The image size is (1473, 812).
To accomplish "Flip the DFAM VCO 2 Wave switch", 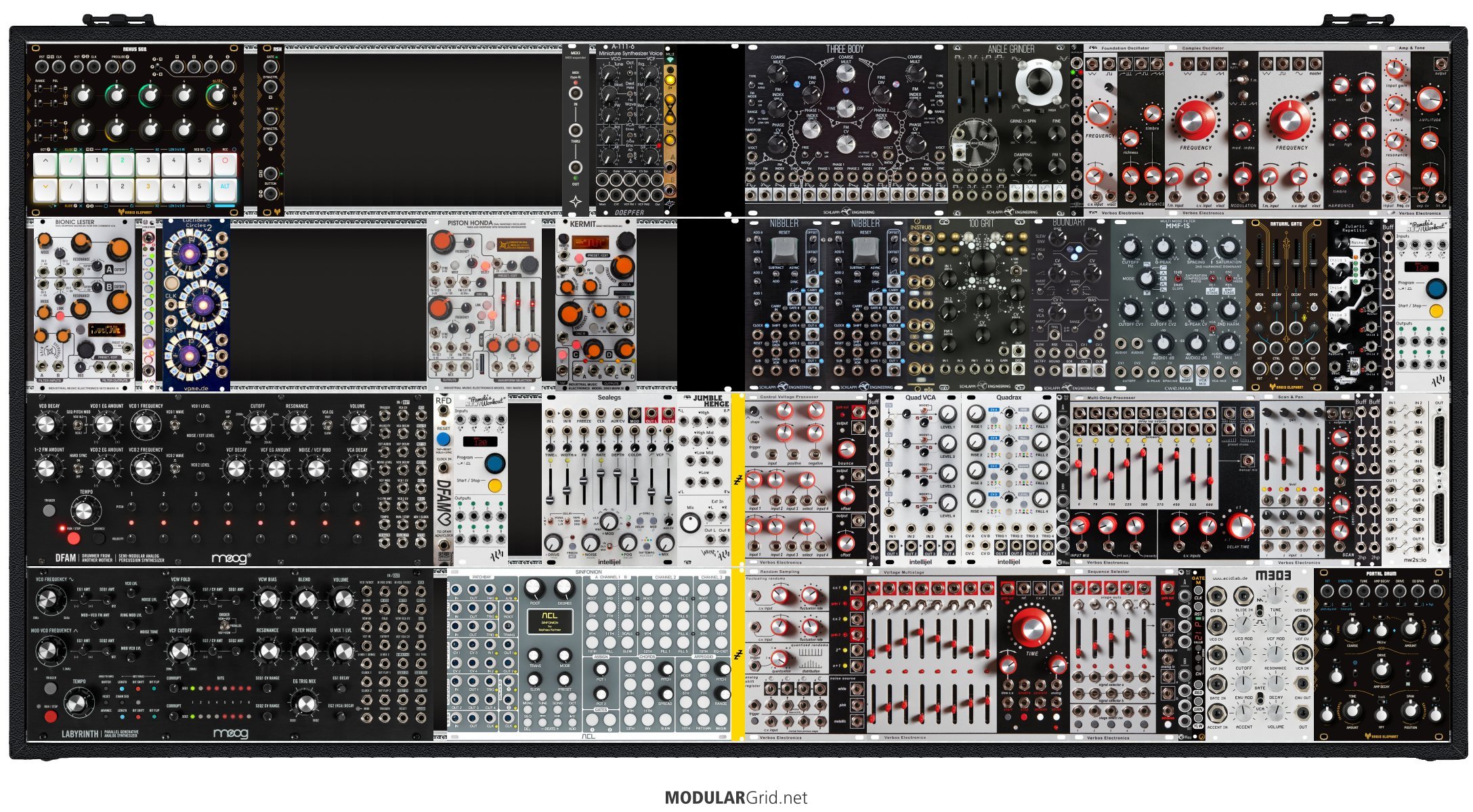I will 175,469.
